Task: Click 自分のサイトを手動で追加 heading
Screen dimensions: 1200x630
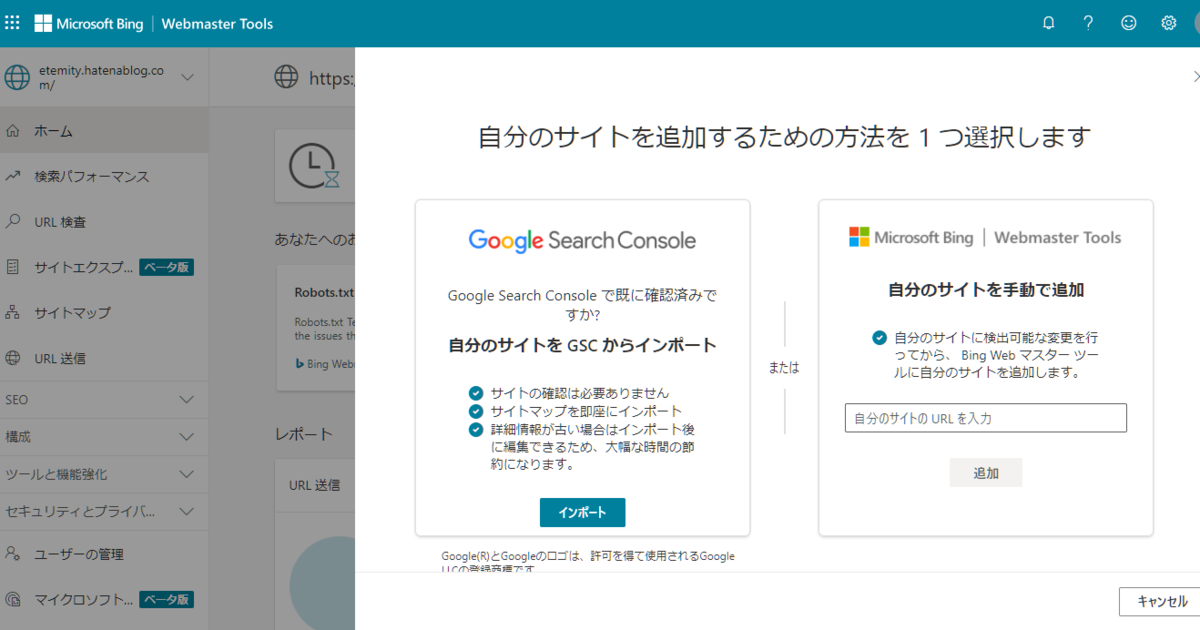Action: (x=986, y=291)
